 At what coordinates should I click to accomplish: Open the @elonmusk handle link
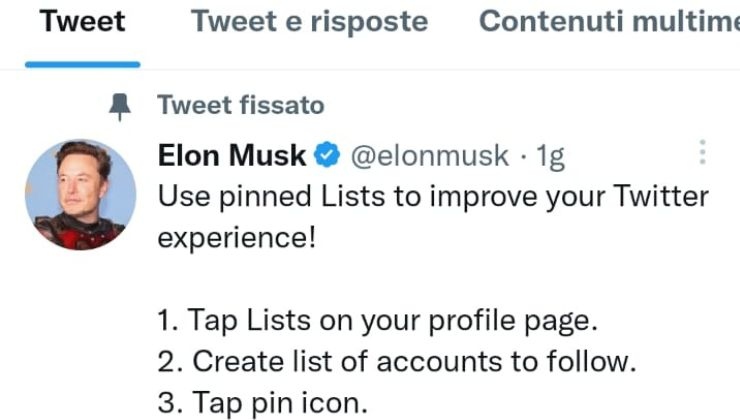431,155
